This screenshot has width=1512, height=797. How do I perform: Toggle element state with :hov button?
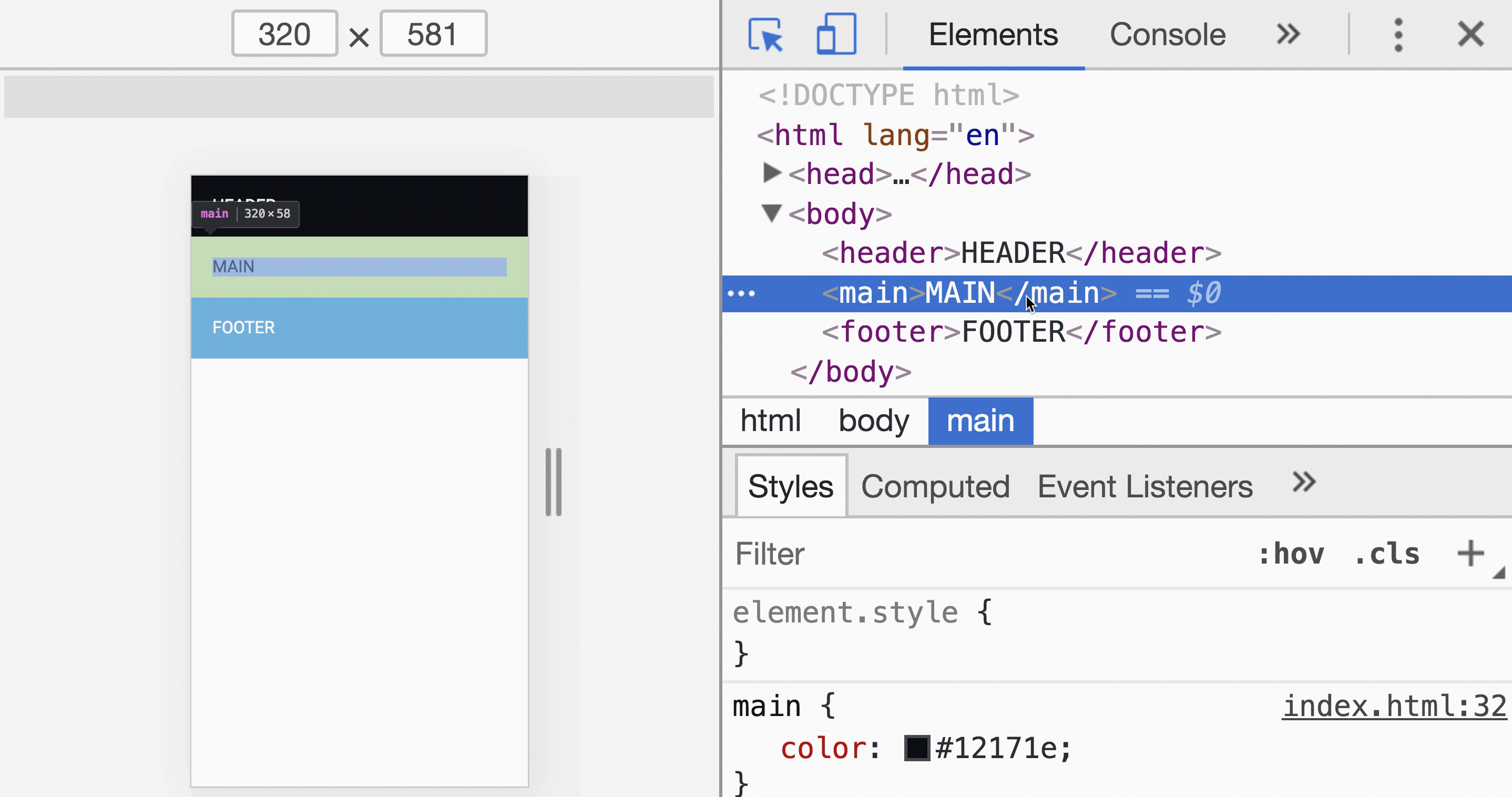click(1292, 554)
